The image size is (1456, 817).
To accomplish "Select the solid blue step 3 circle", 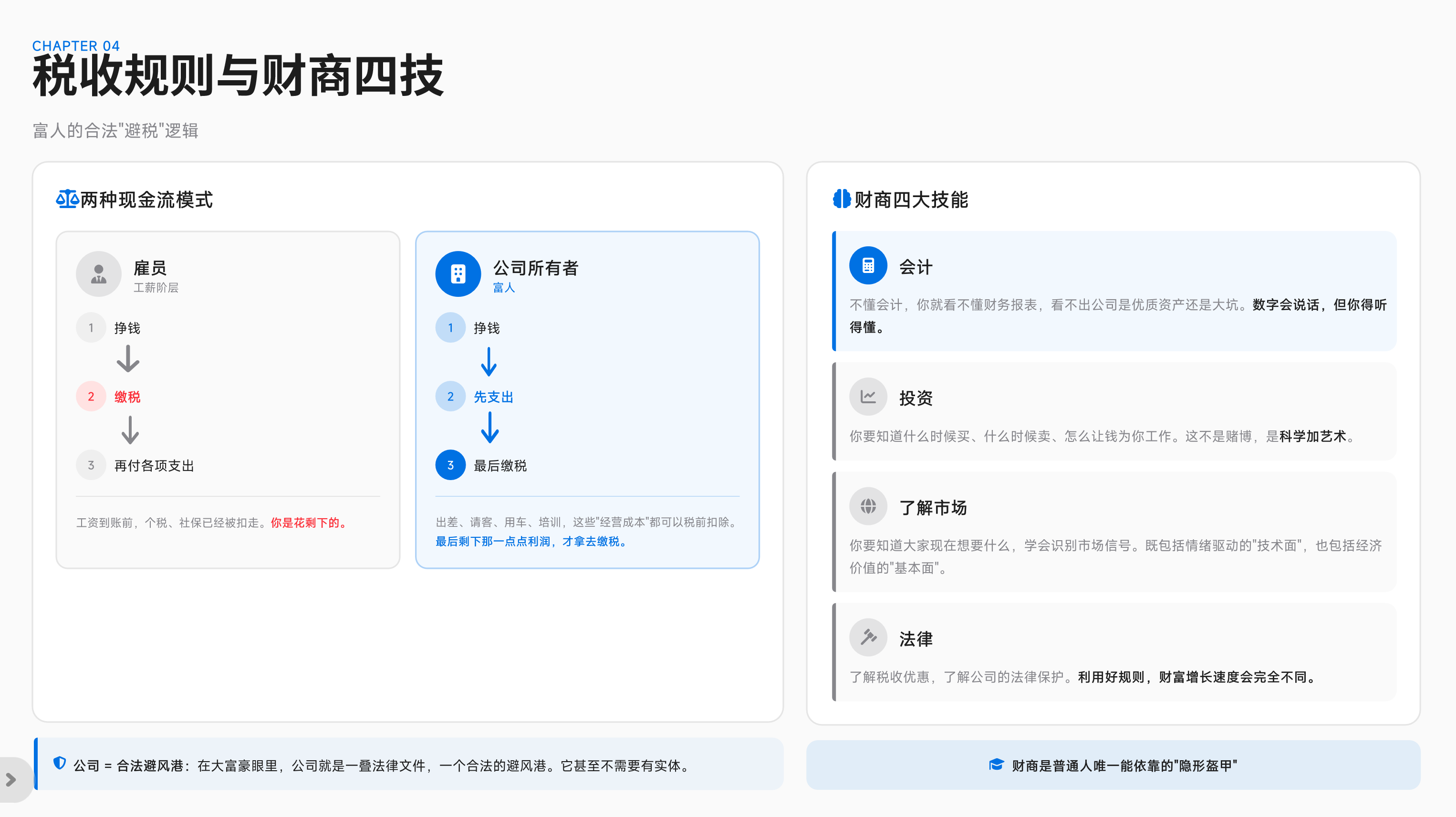I will click(450, 465).
